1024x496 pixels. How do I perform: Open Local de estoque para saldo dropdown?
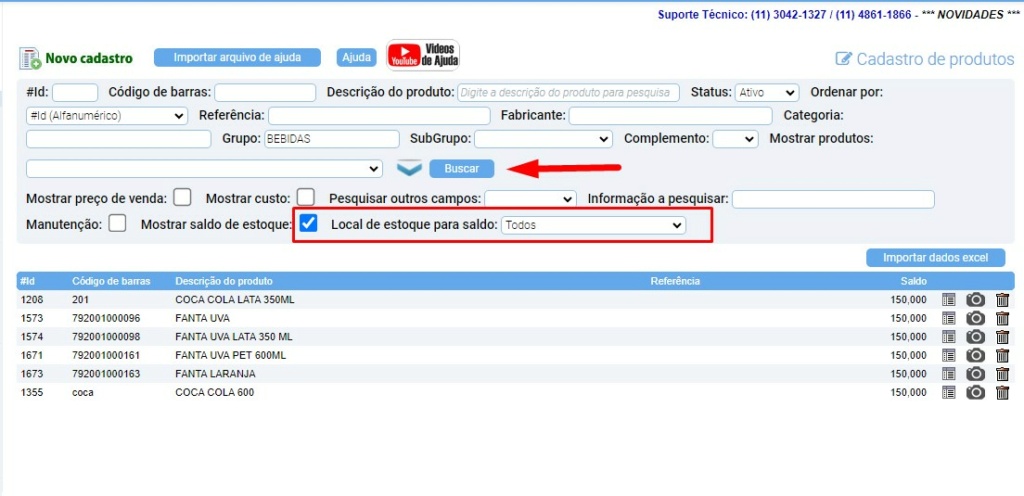[x=594, y=225]
